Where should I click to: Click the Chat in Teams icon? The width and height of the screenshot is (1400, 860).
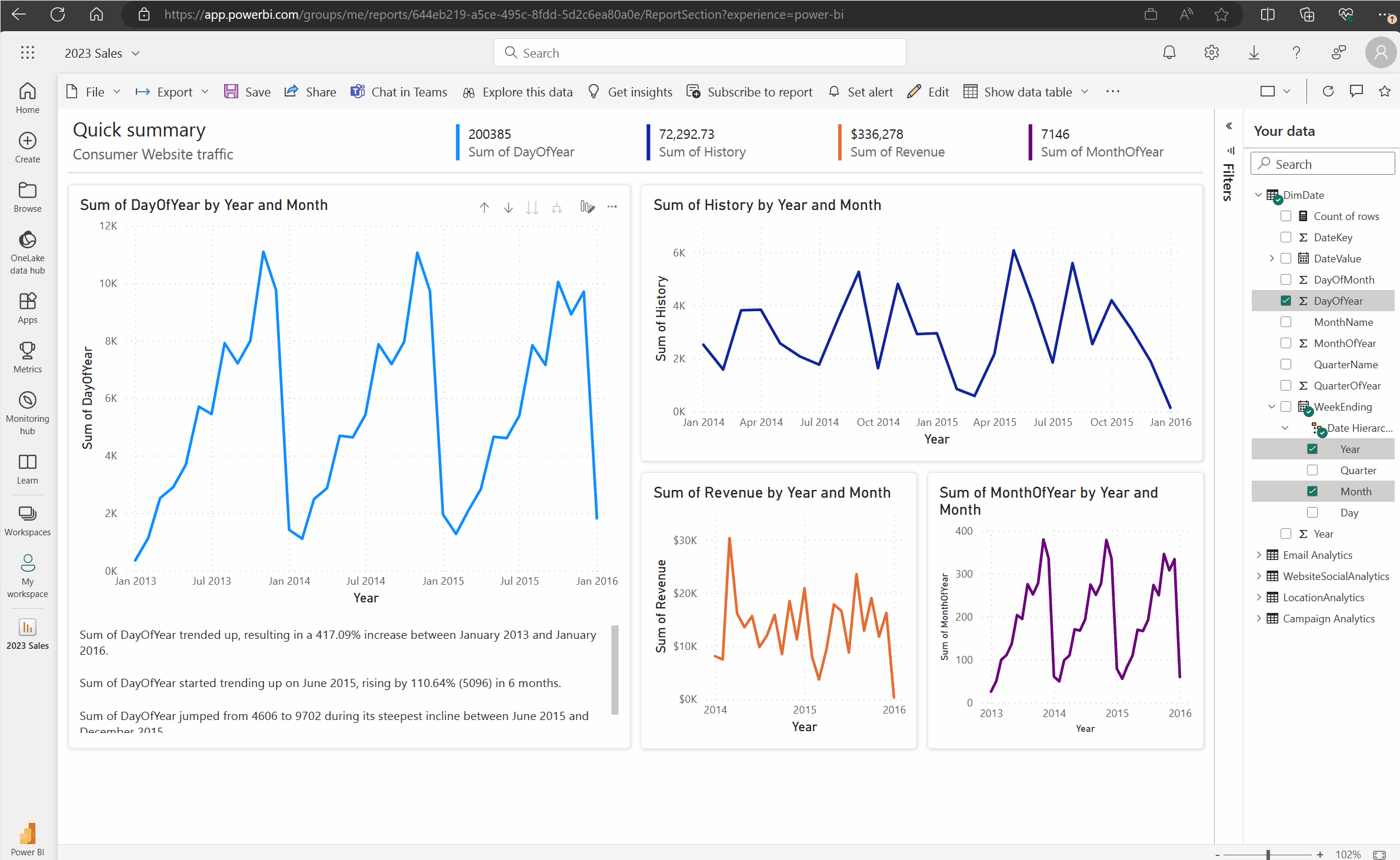coord(357,92)
